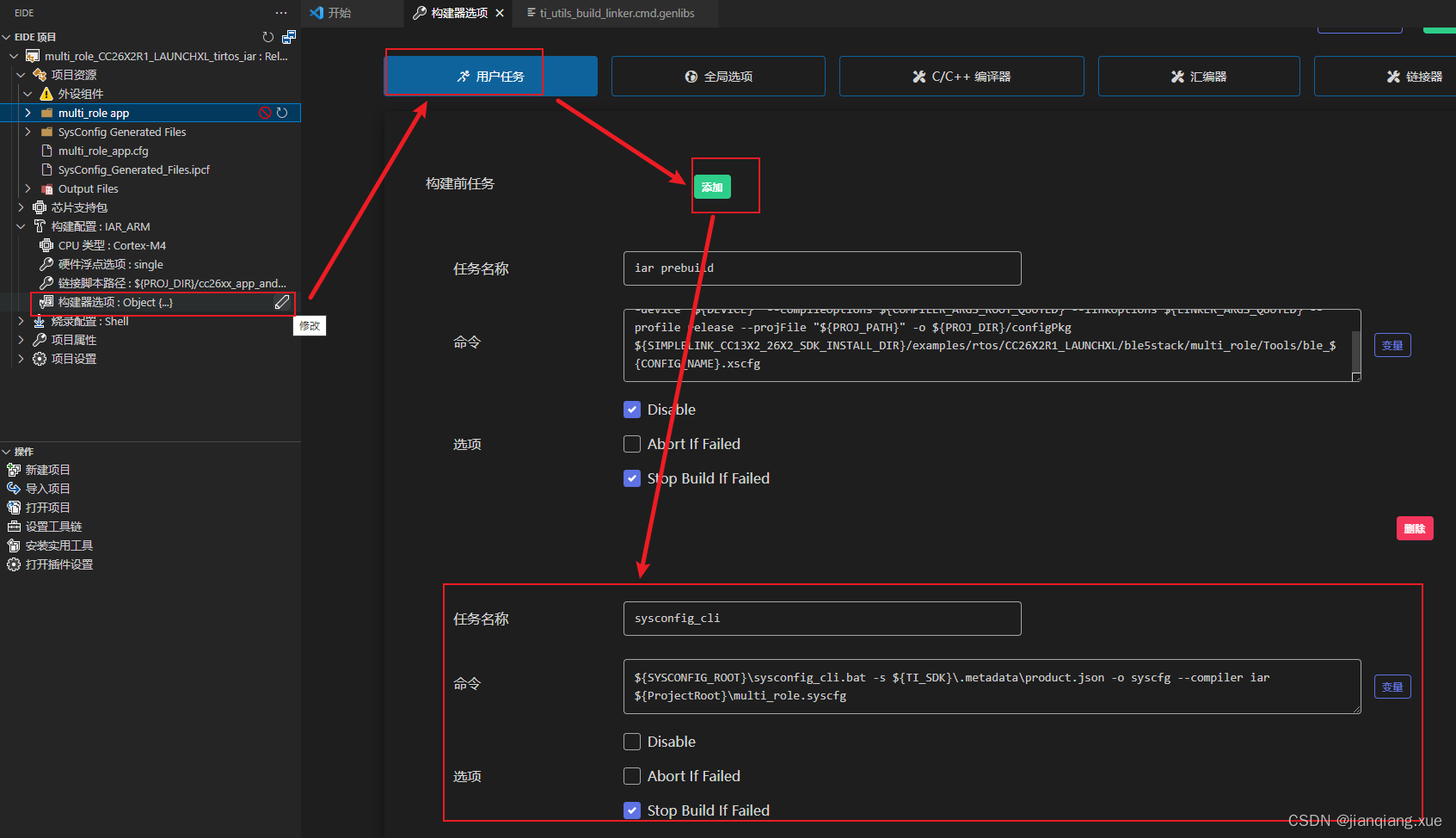Image resolution: width=1456 pixels, height=838 pixels.
Task: Expand the multi_role app folder
Action: pyautogui.click(x=28, y=113)
